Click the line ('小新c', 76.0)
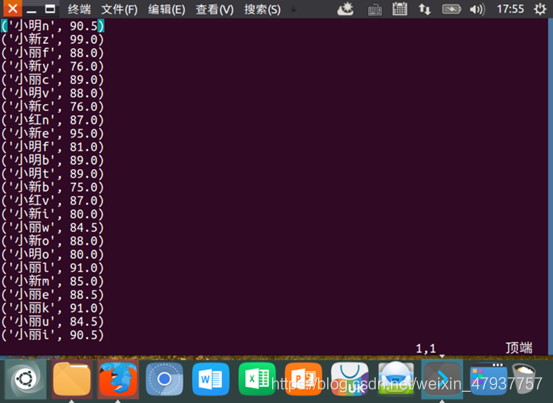Viewport: 553px width, 403px height. click(53, 106)
